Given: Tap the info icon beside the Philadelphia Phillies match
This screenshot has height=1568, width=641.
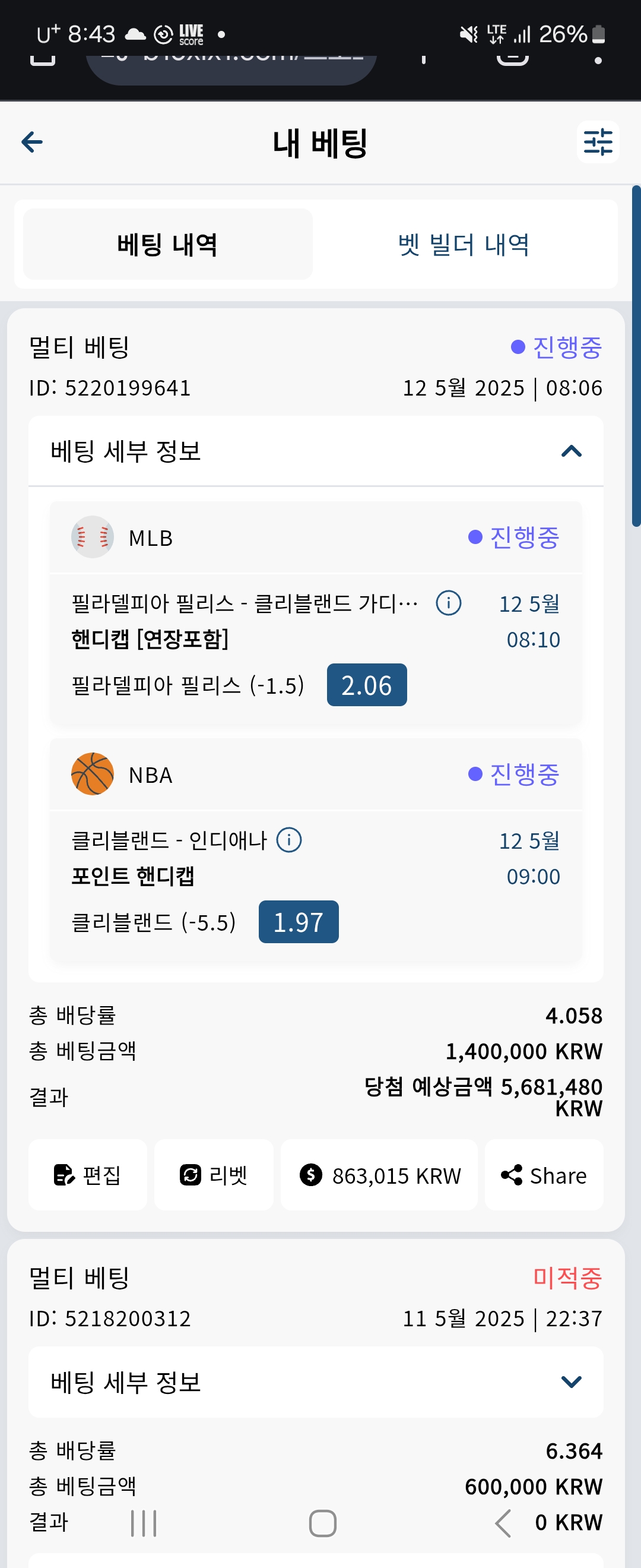Looking at the screenshot, I should pos(449,603).
